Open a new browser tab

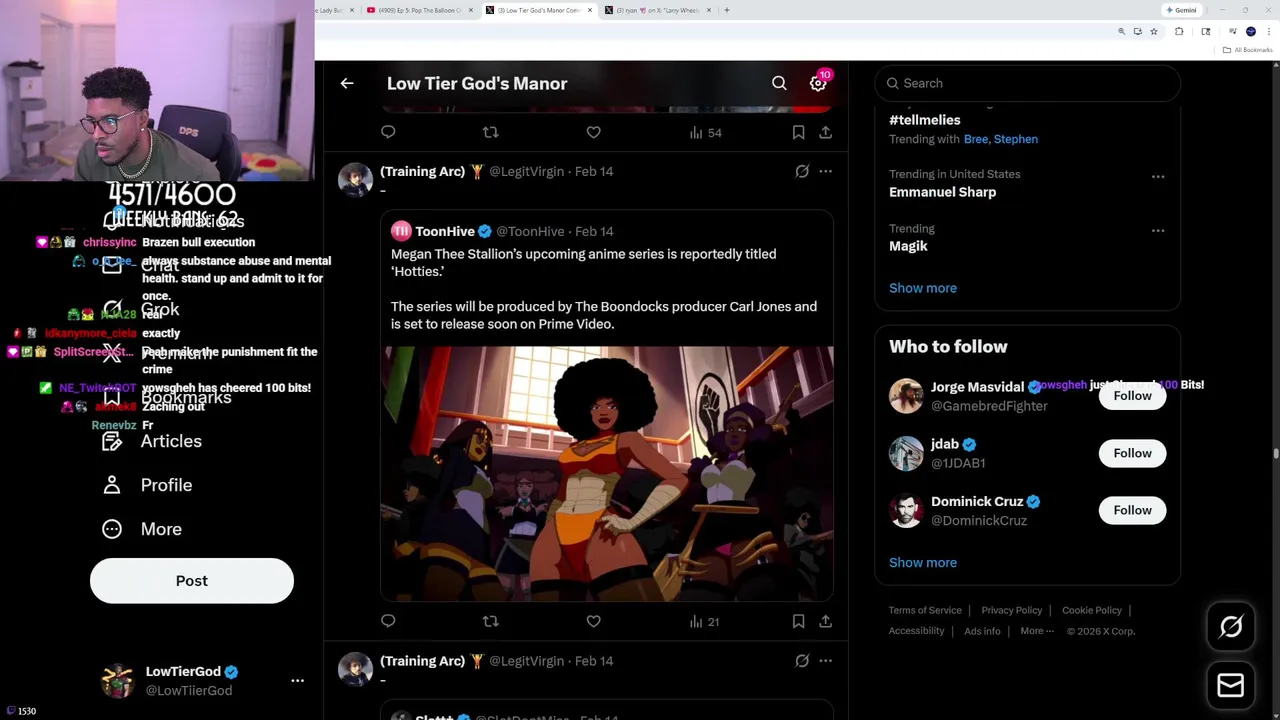727,10
